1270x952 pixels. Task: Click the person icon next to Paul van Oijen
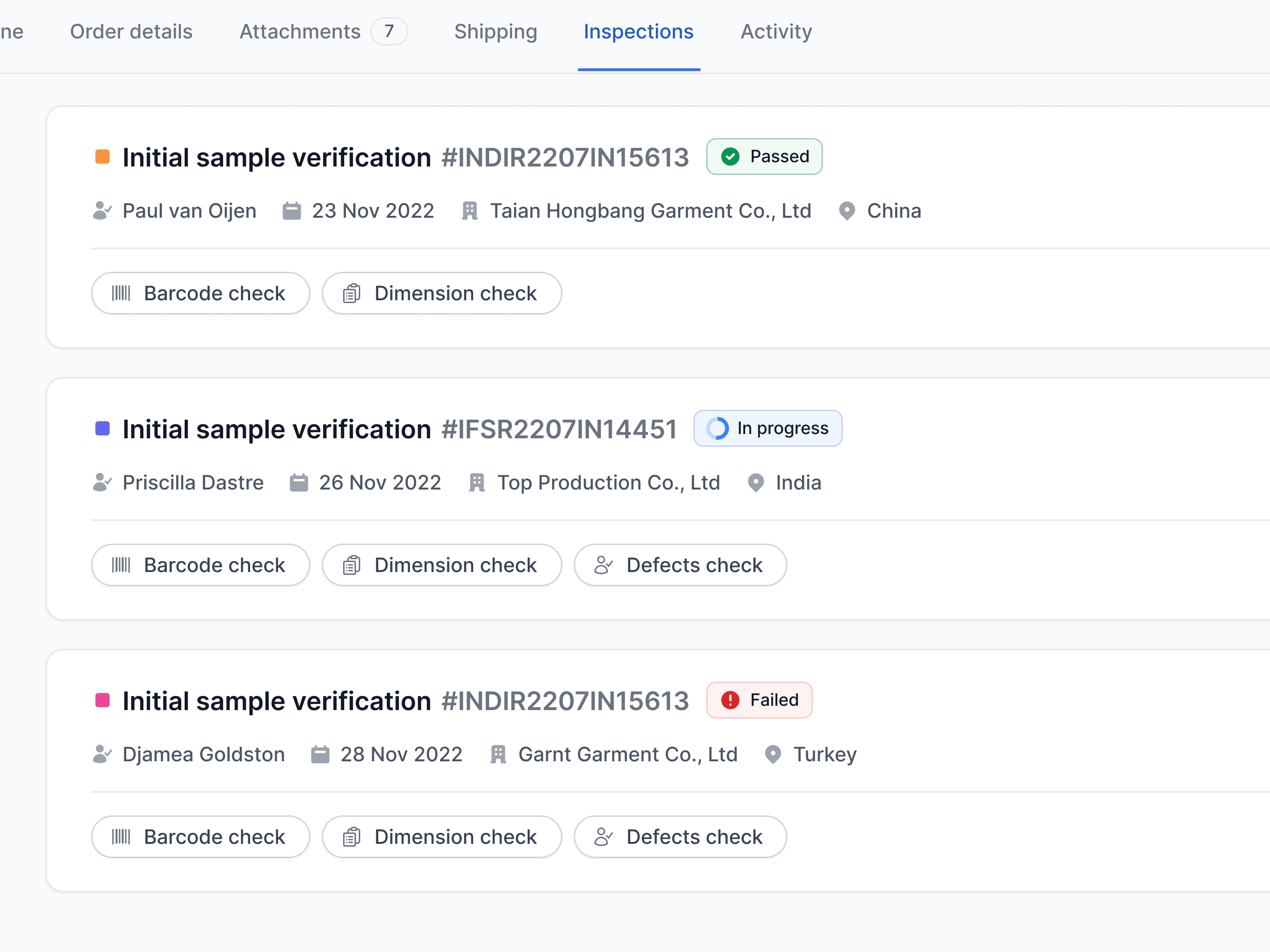pos(102,211)
